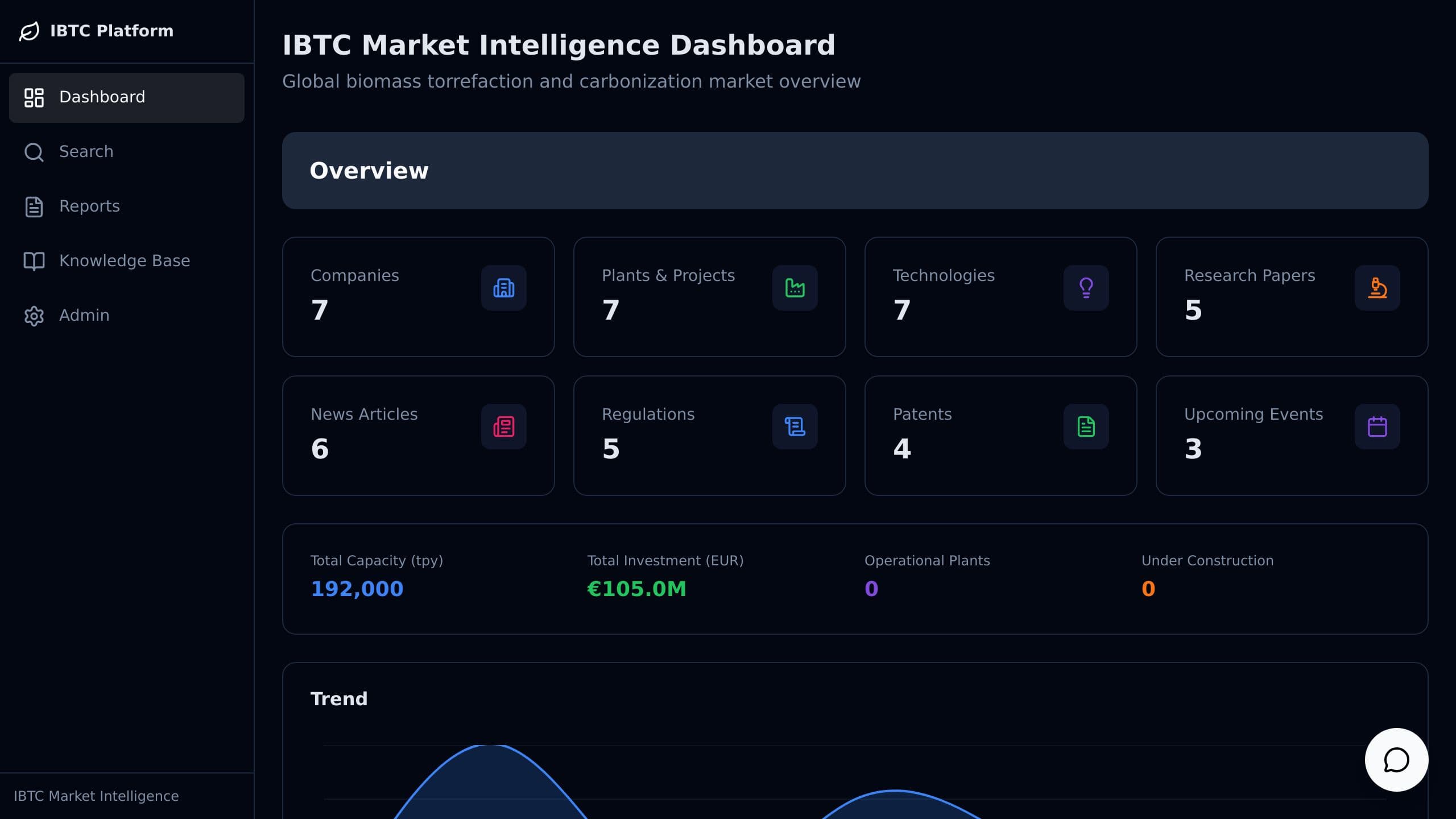Click the Operational Plants label

coord(927,561)
